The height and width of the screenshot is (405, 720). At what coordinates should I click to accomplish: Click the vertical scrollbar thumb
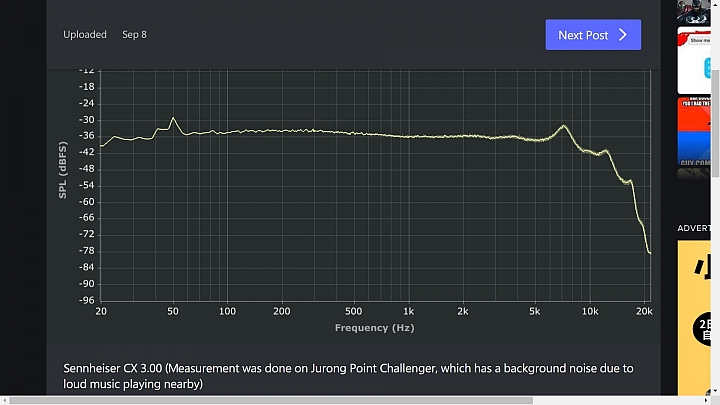pyautogui.click(x=715, y=124)
